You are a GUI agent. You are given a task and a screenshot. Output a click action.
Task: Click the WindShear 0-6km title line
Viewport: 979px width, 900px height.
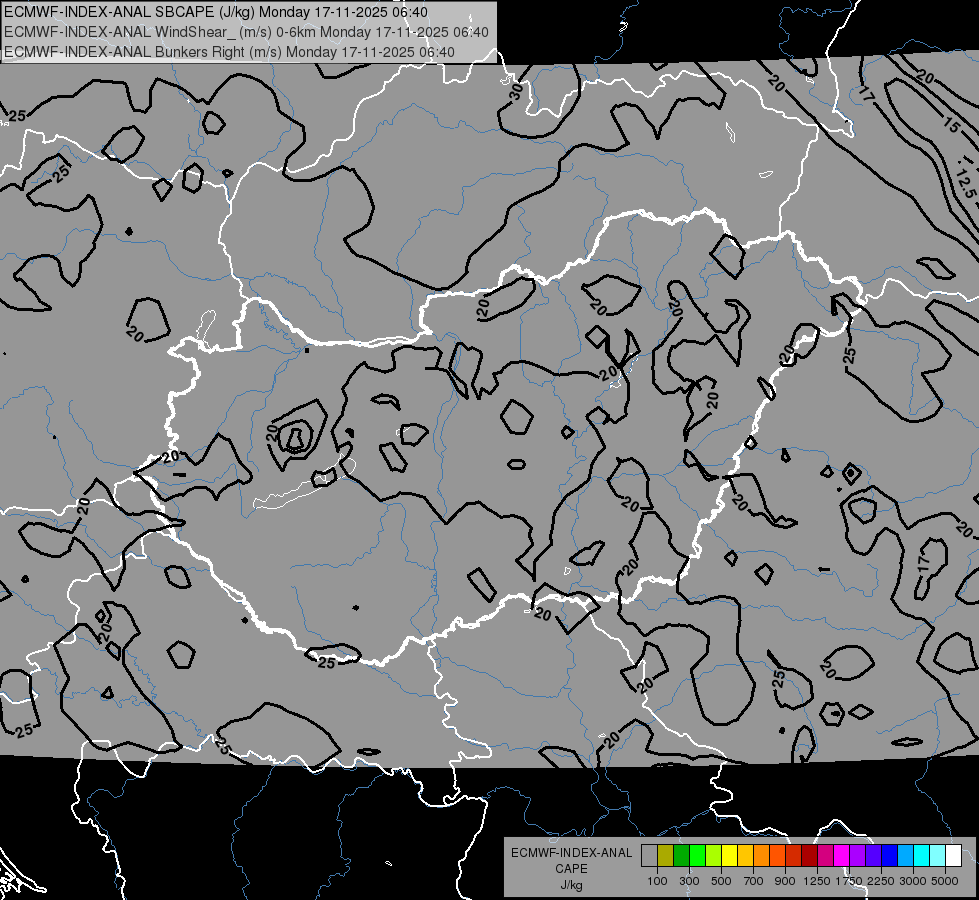246,32
